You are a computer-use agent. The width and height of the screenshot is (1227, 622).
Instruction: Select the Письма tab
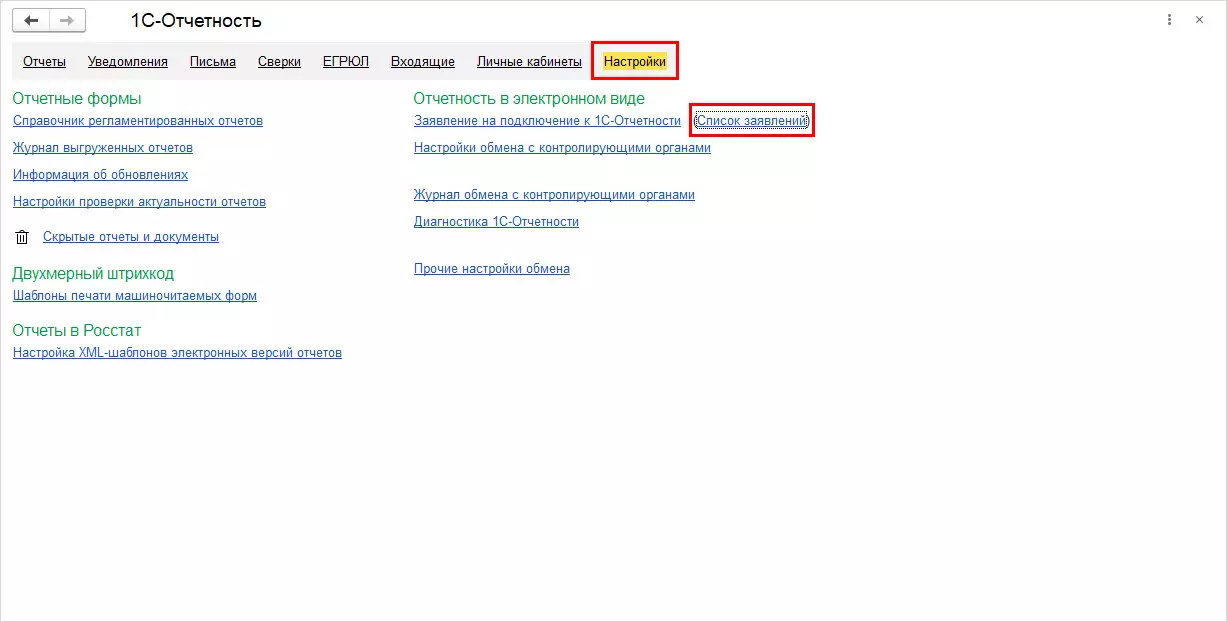[x=213, y=62]
